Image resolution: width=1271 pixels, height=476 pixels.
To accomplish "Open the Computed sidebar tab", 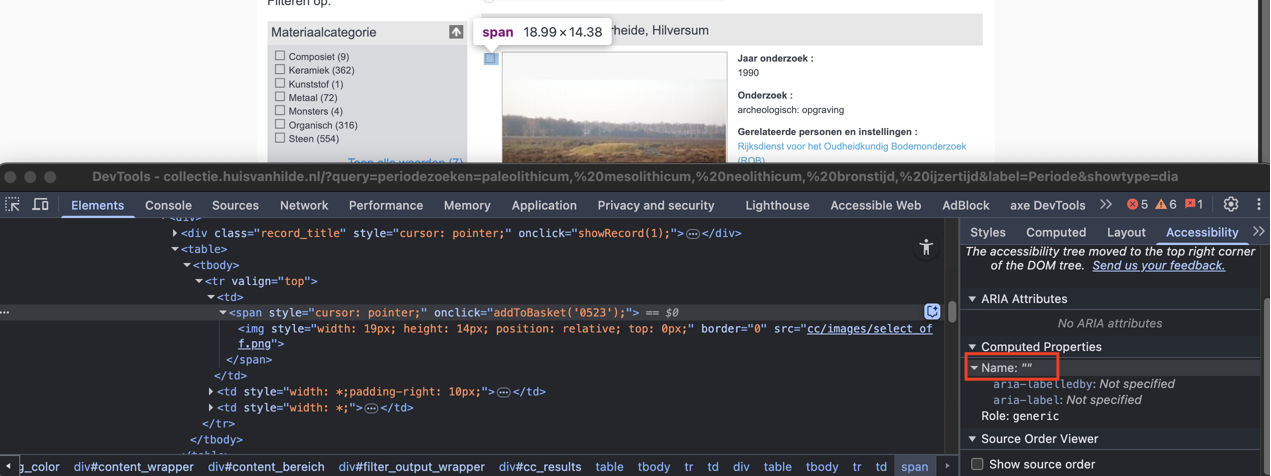I will click(1055, 232).
